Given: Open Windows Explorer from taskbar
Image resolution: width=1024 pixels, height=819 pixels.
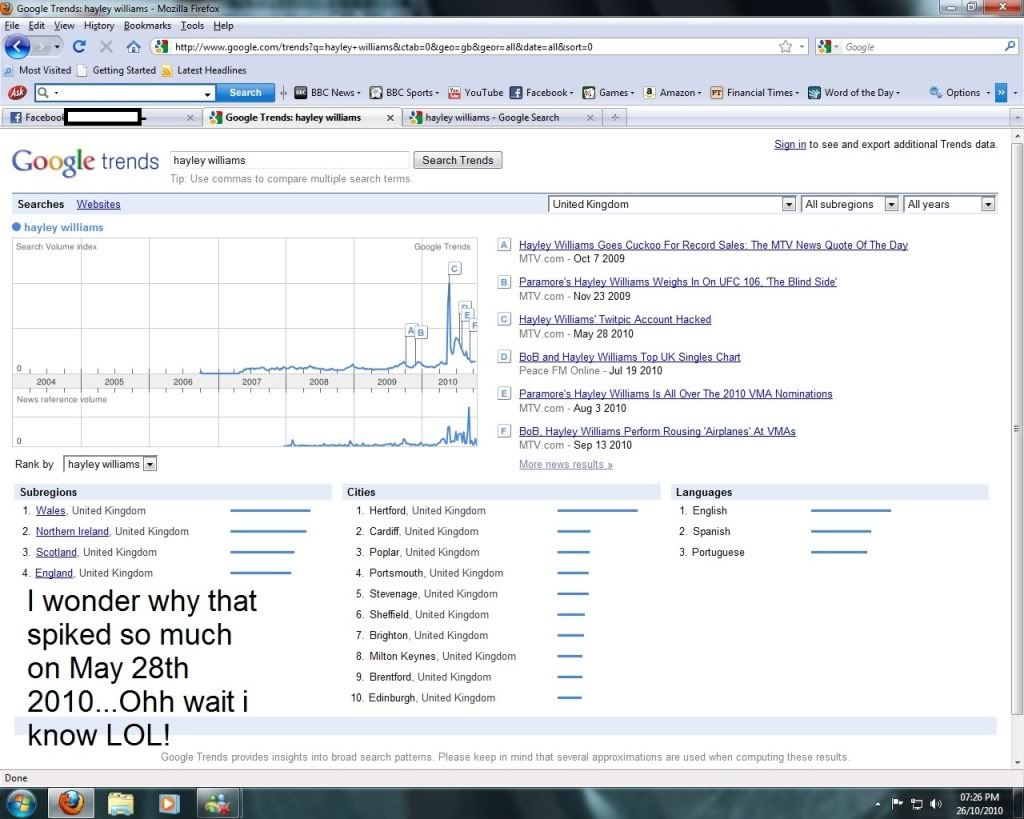Looking at the screenshot, I should [121, 803].
